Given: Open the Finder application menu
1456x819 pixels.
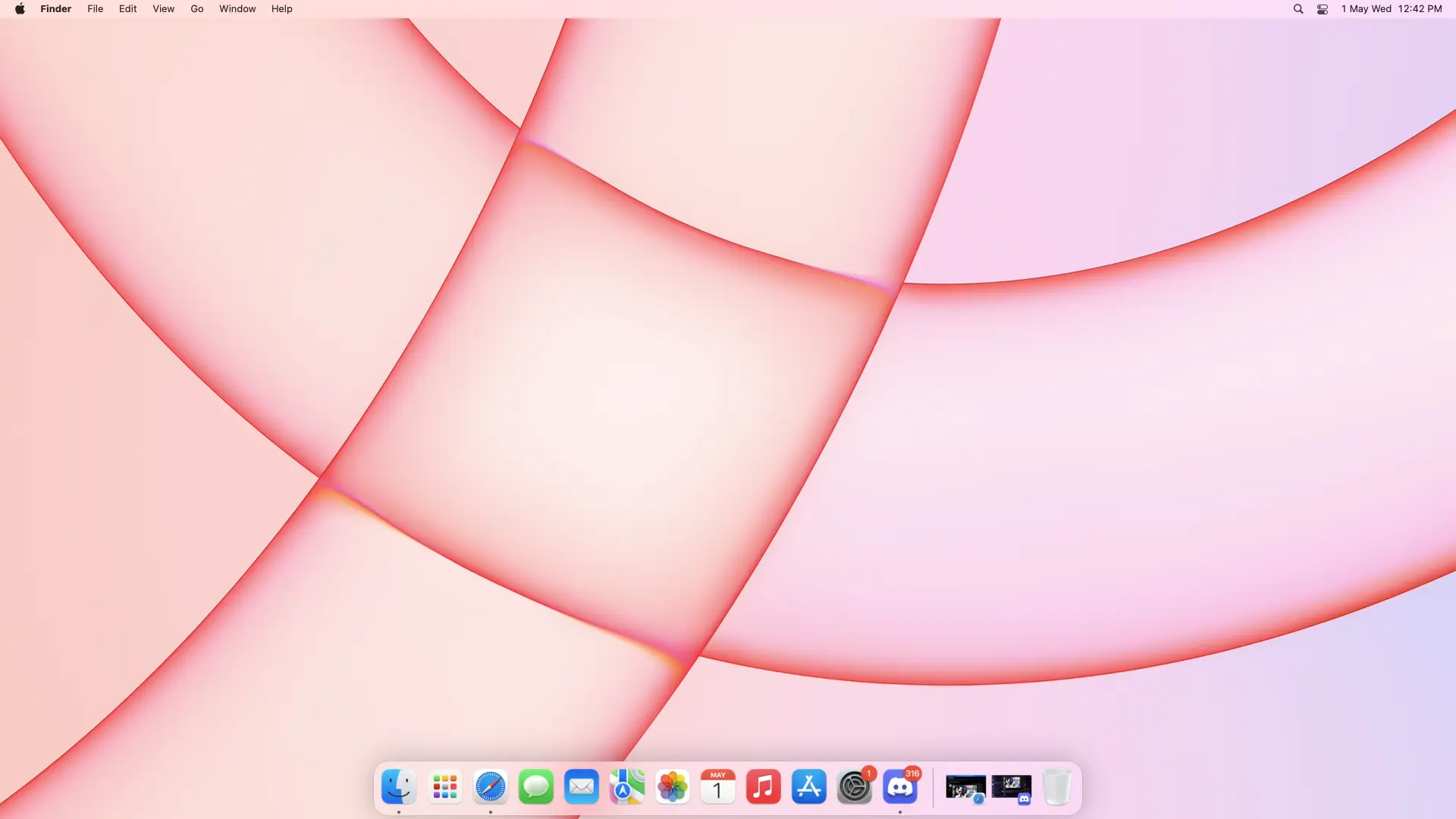Looking at the screenshot, I should (x=56, y=9).
